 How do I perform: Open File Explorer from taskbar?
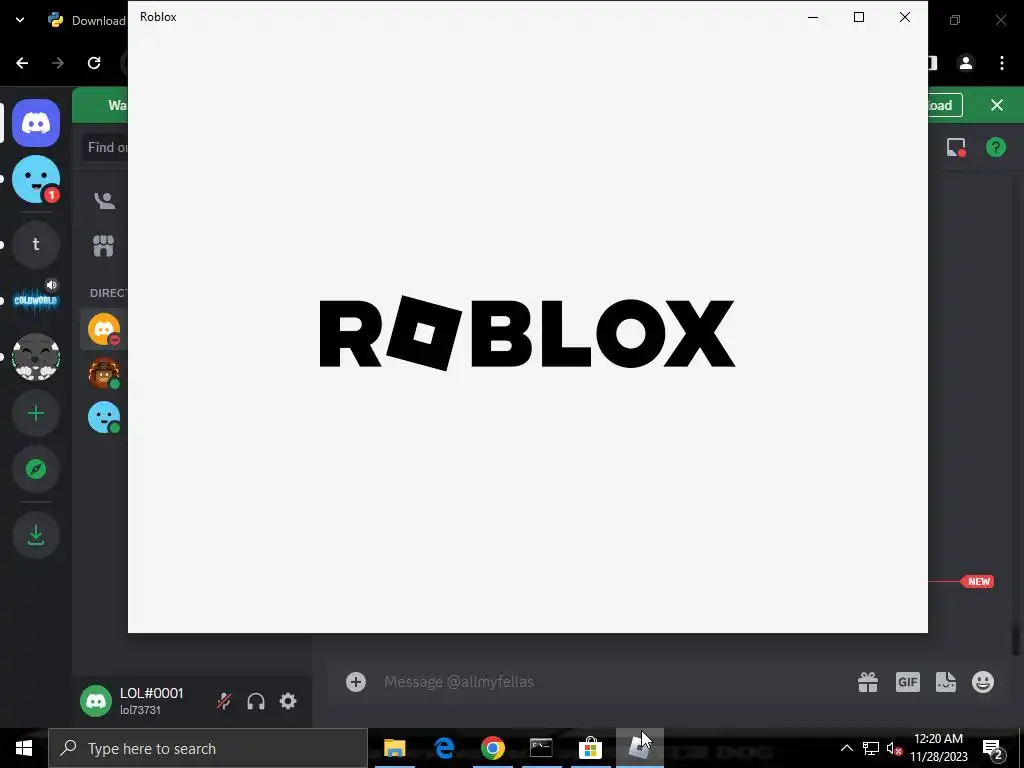pyautogui.click(x=394, y=748)
